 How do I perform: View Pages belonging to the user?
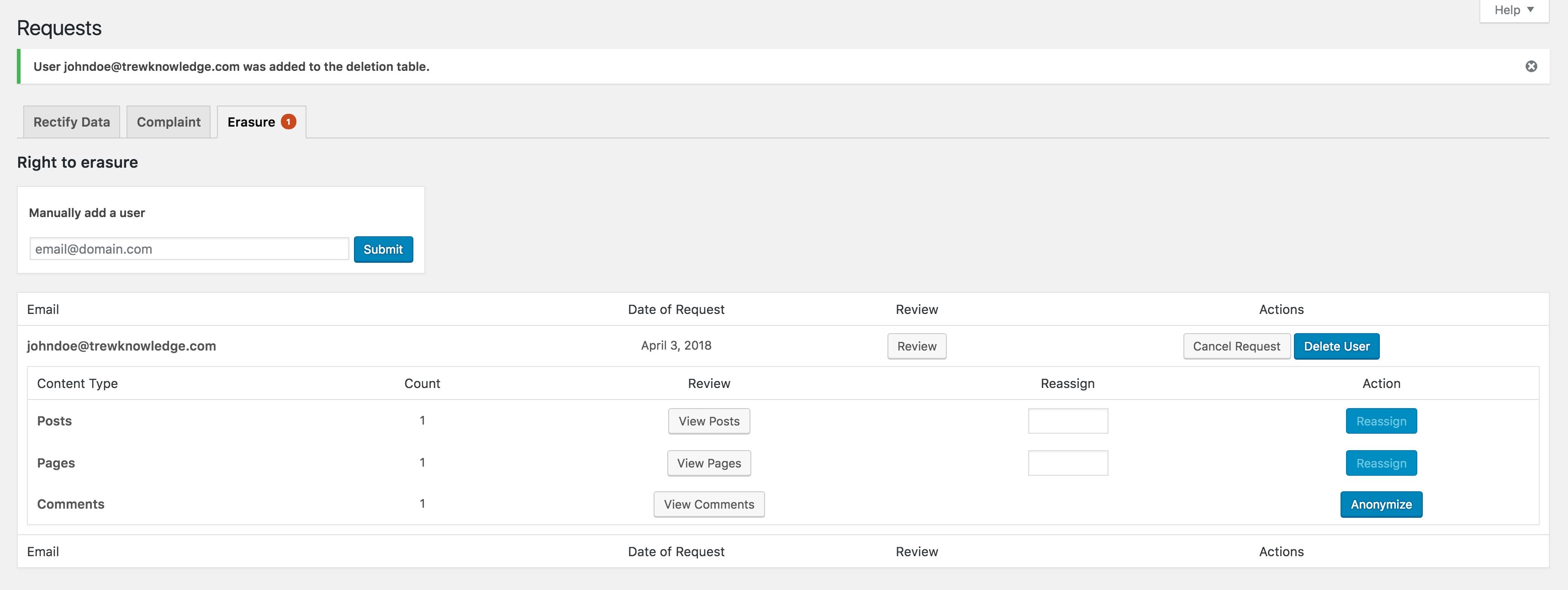point(708,463)
